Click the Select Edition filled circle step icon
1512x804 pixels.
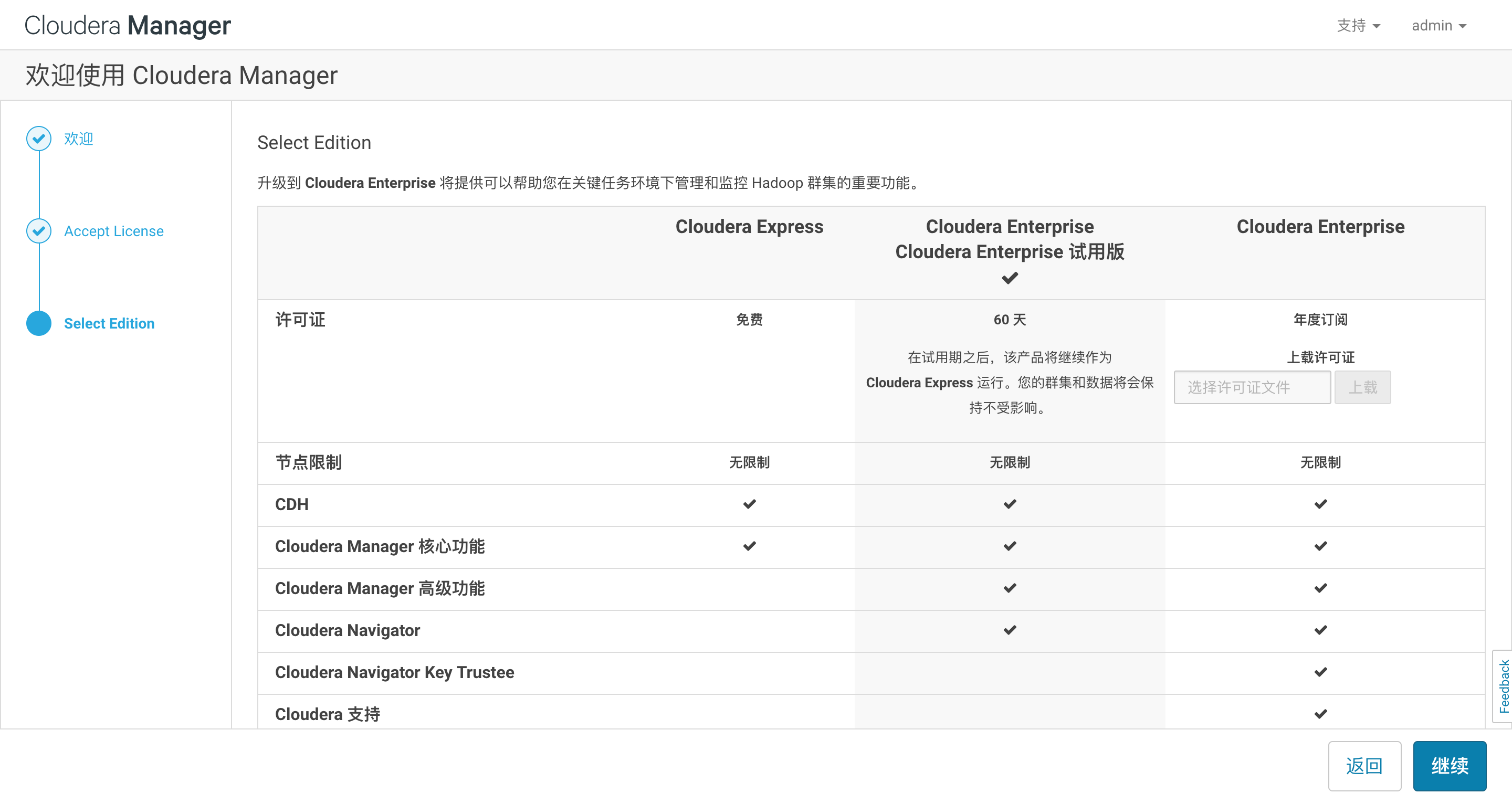click(x=39, y=323)
